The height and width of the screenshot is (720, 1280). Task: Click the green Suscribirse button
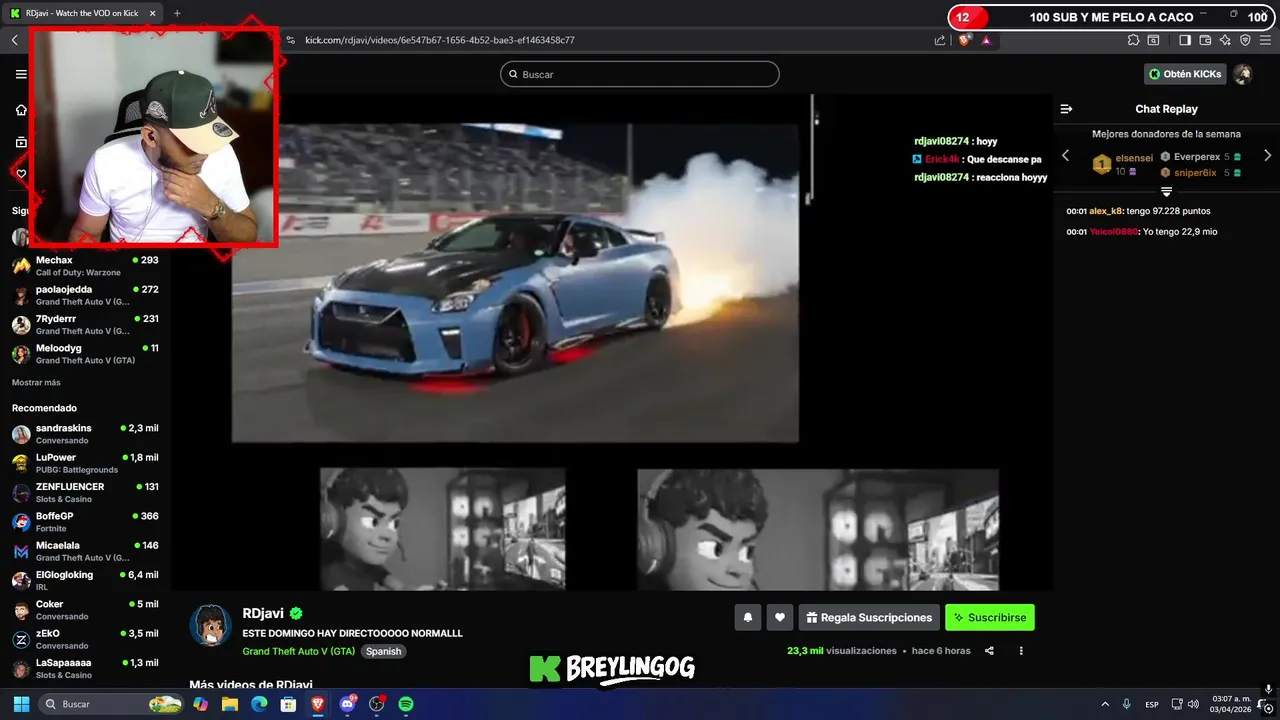(990, 617)
